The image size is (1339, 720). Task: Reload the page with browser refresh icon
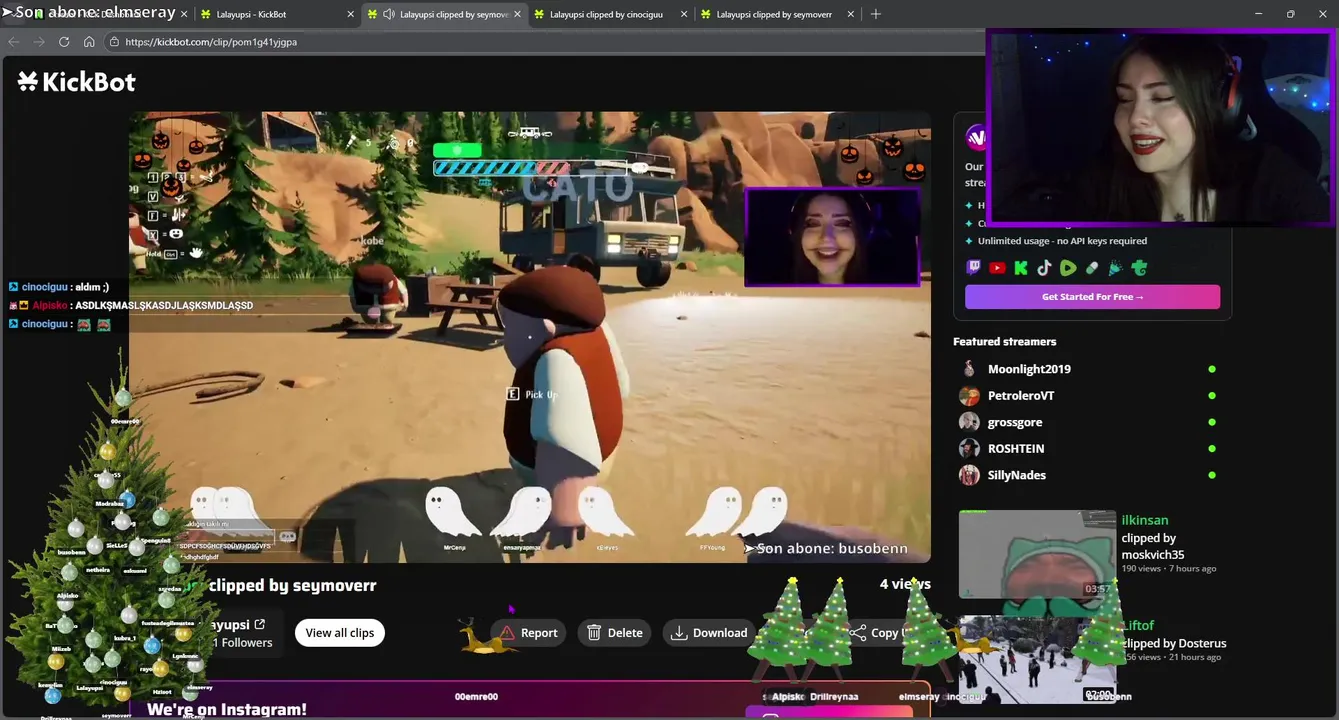point(64,42)
